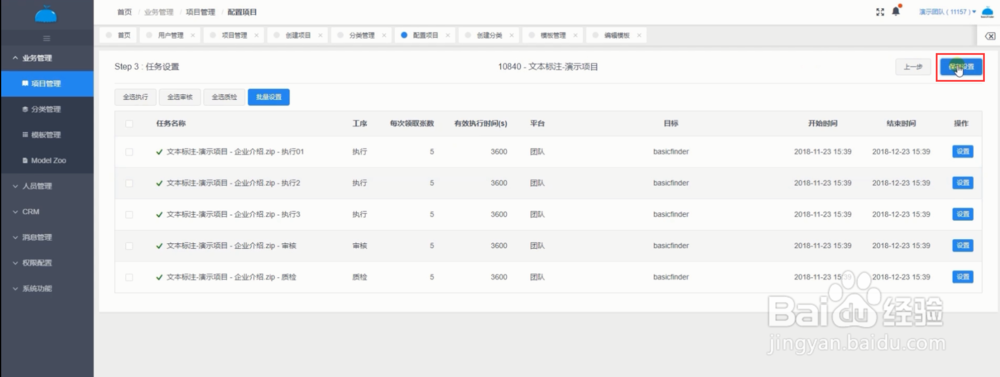Click 设置 for the 审核 task row
The height and width of the screenshot is (377, 1000).
(x=962, y=246)
